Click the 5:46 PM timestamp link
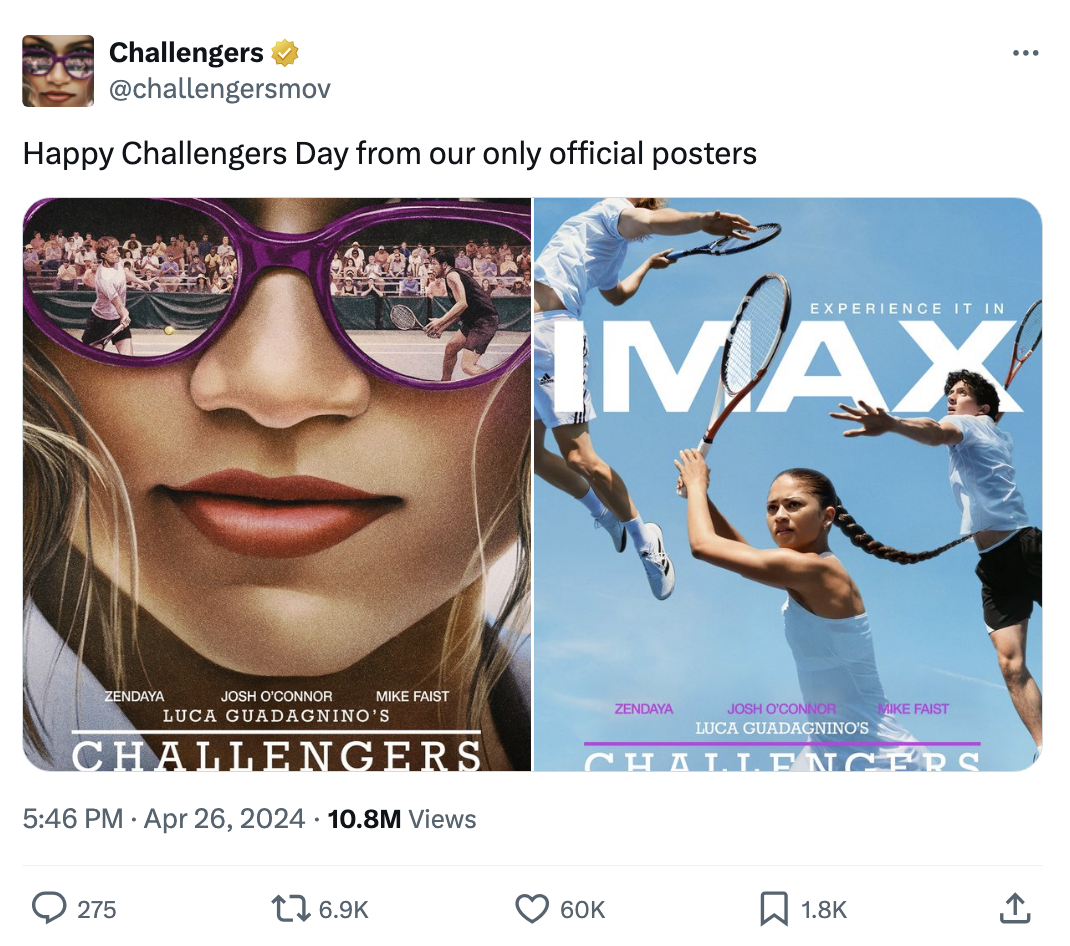1070x946 pixels. point(73,818)
